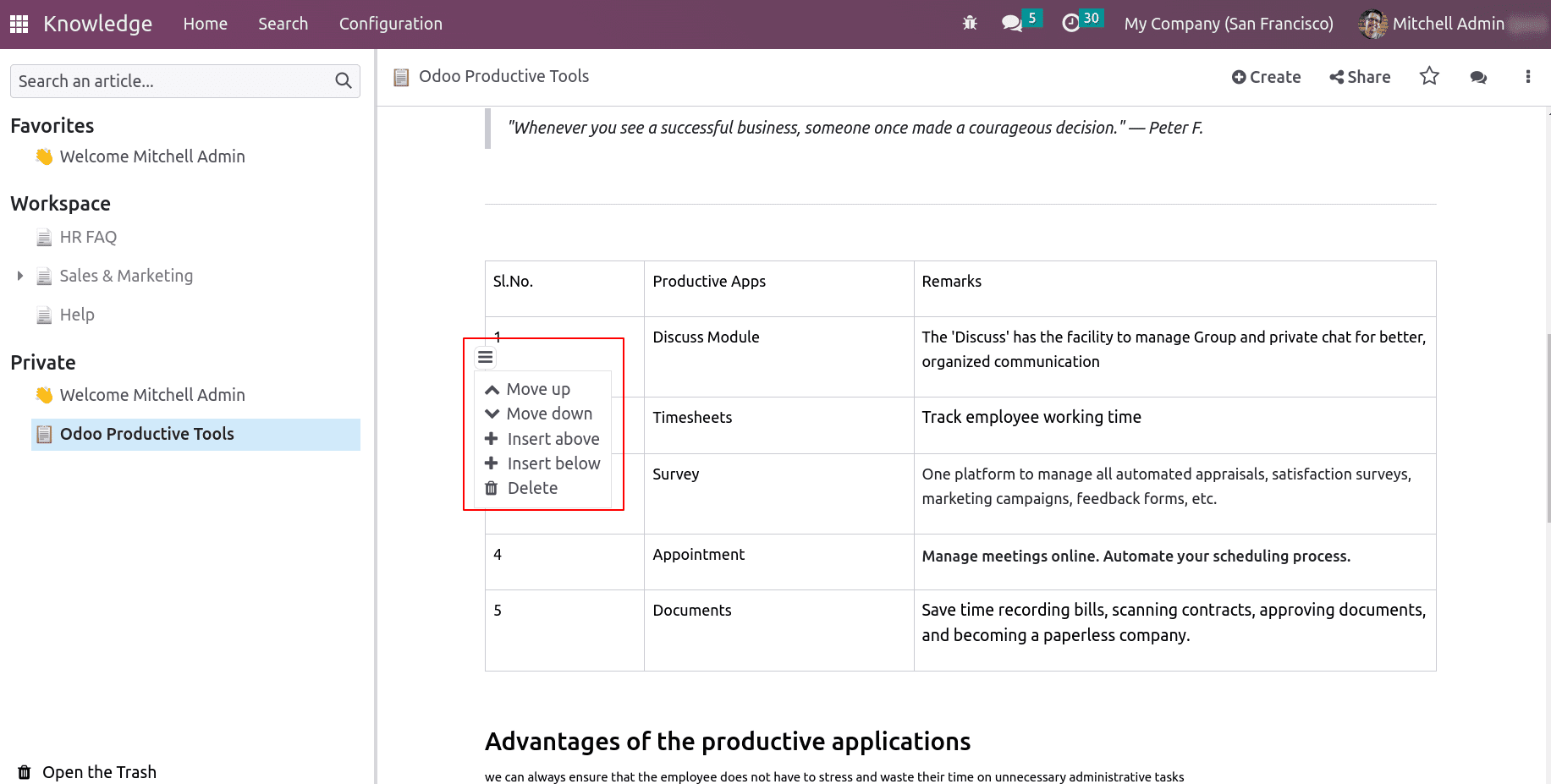Screen dimensions: 1551x784
Task: Choose Delete in row menu
Action: (521, 488)
